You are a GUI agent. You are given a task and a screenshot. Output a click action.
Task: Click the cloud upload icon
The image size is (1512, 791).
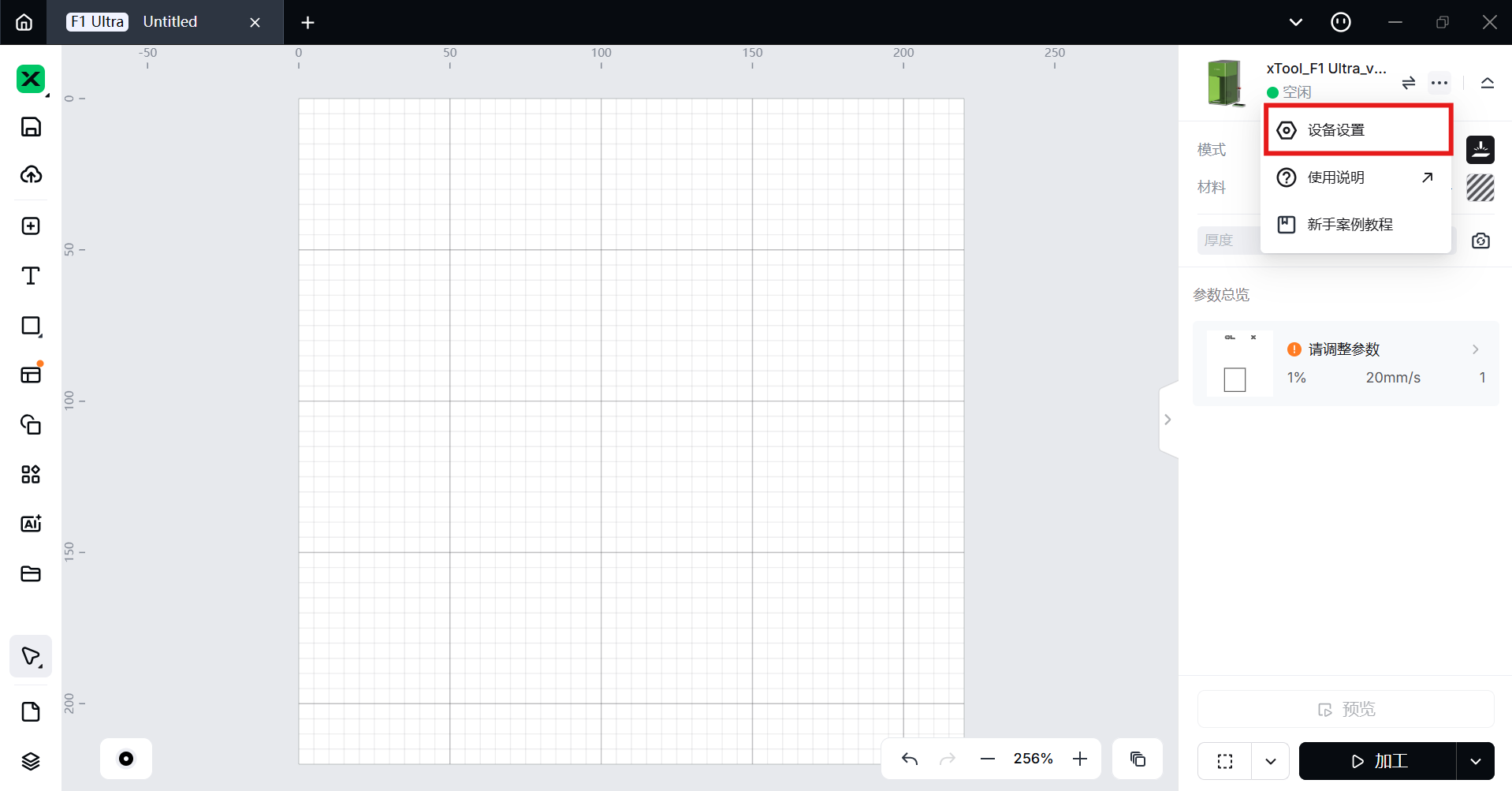pos(31,174)
